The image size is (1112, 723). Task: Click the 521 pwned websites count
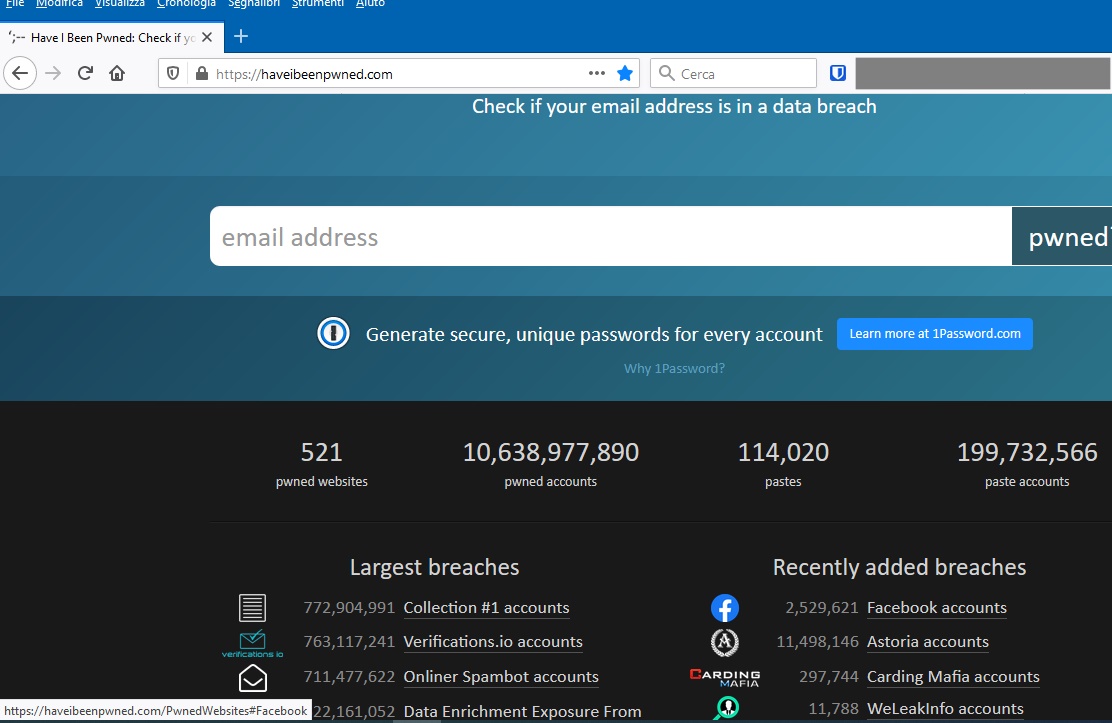point(321,452)
